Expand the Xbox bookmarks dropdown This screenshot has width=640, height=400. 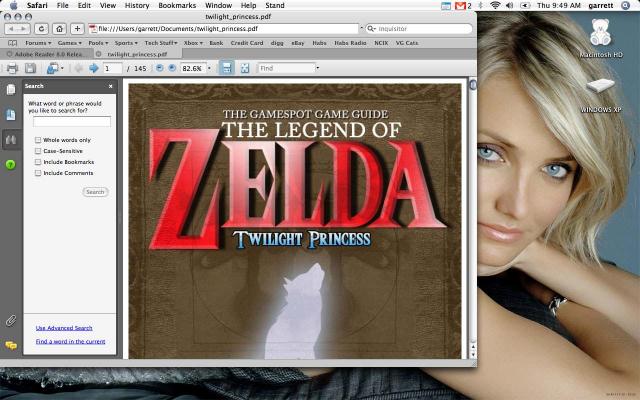point(193,43)
